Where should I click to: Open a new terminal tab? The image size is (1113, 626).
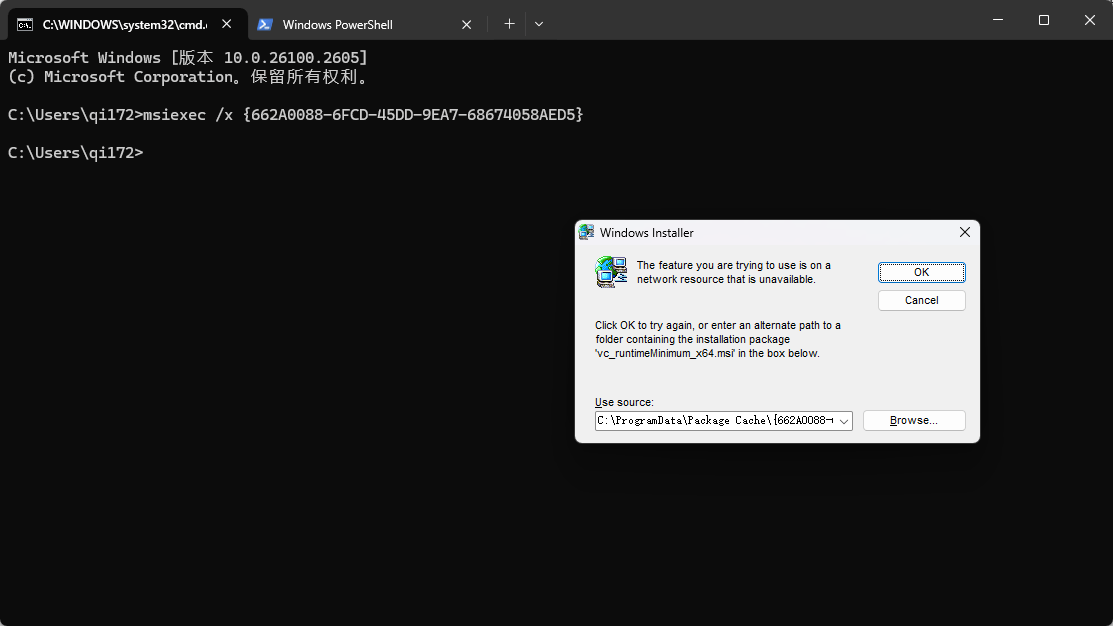[x=509, y=24]
